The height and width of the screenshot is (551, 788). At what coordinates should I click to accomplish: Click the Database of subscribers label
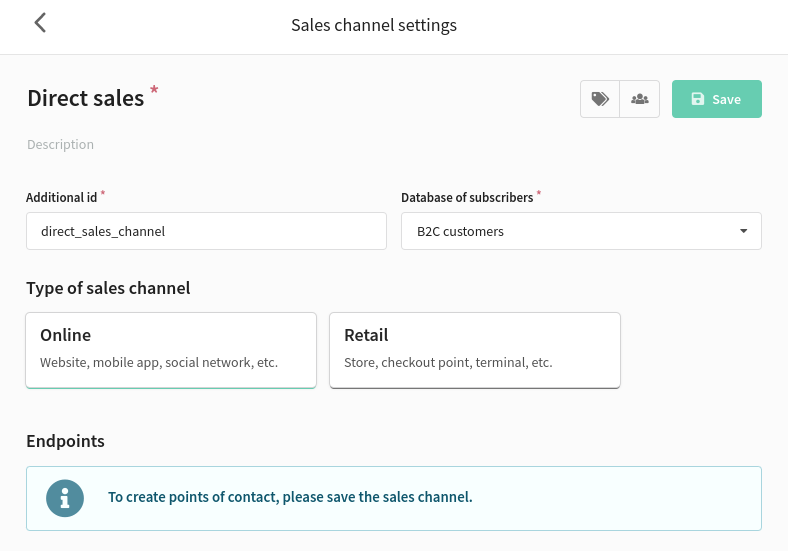[467, 198]
